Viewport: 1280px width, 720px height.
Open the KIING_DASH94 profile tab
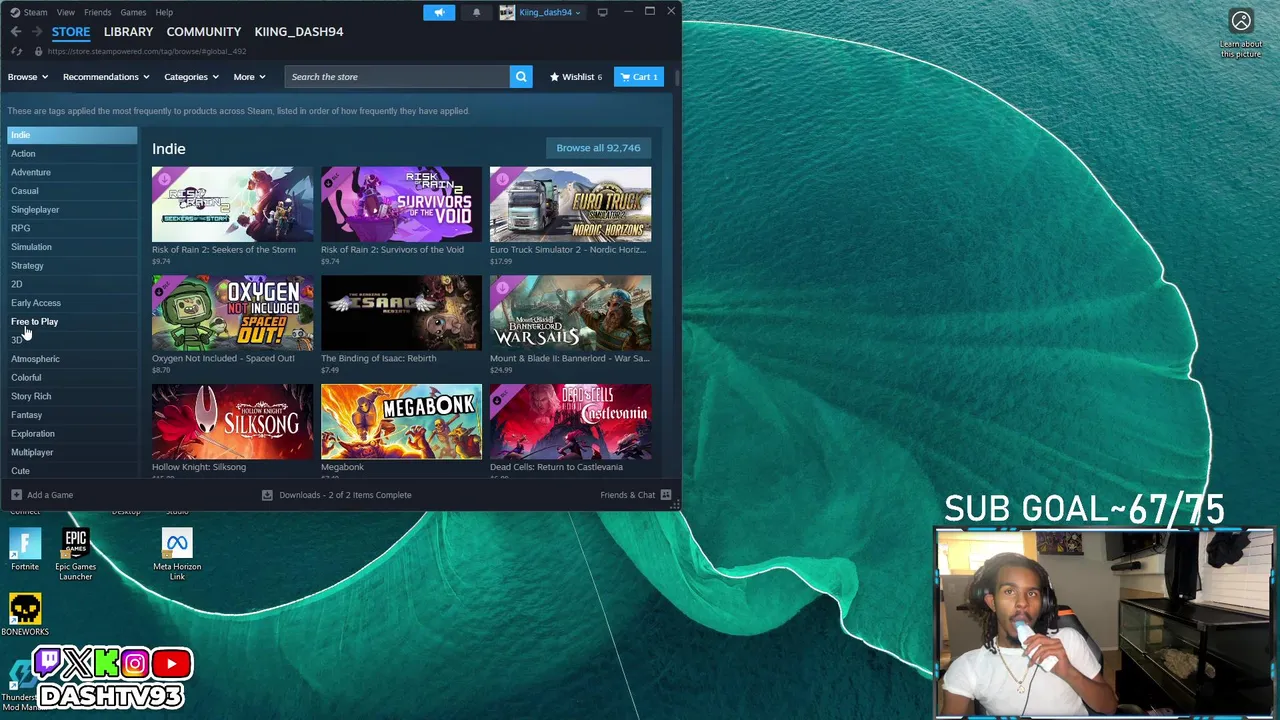click(298, 32)
